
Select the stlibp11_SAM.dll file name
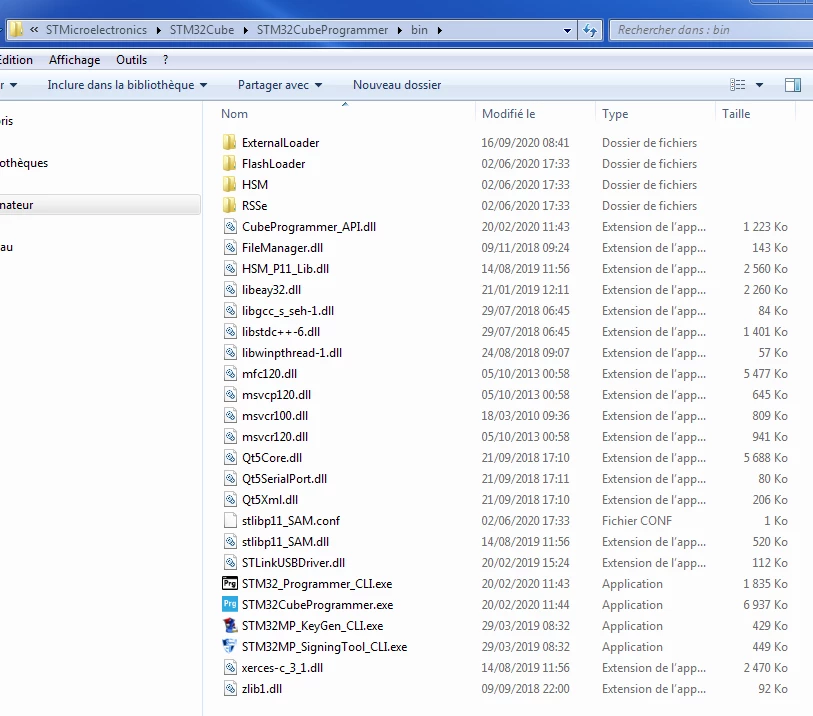(285, 542)
